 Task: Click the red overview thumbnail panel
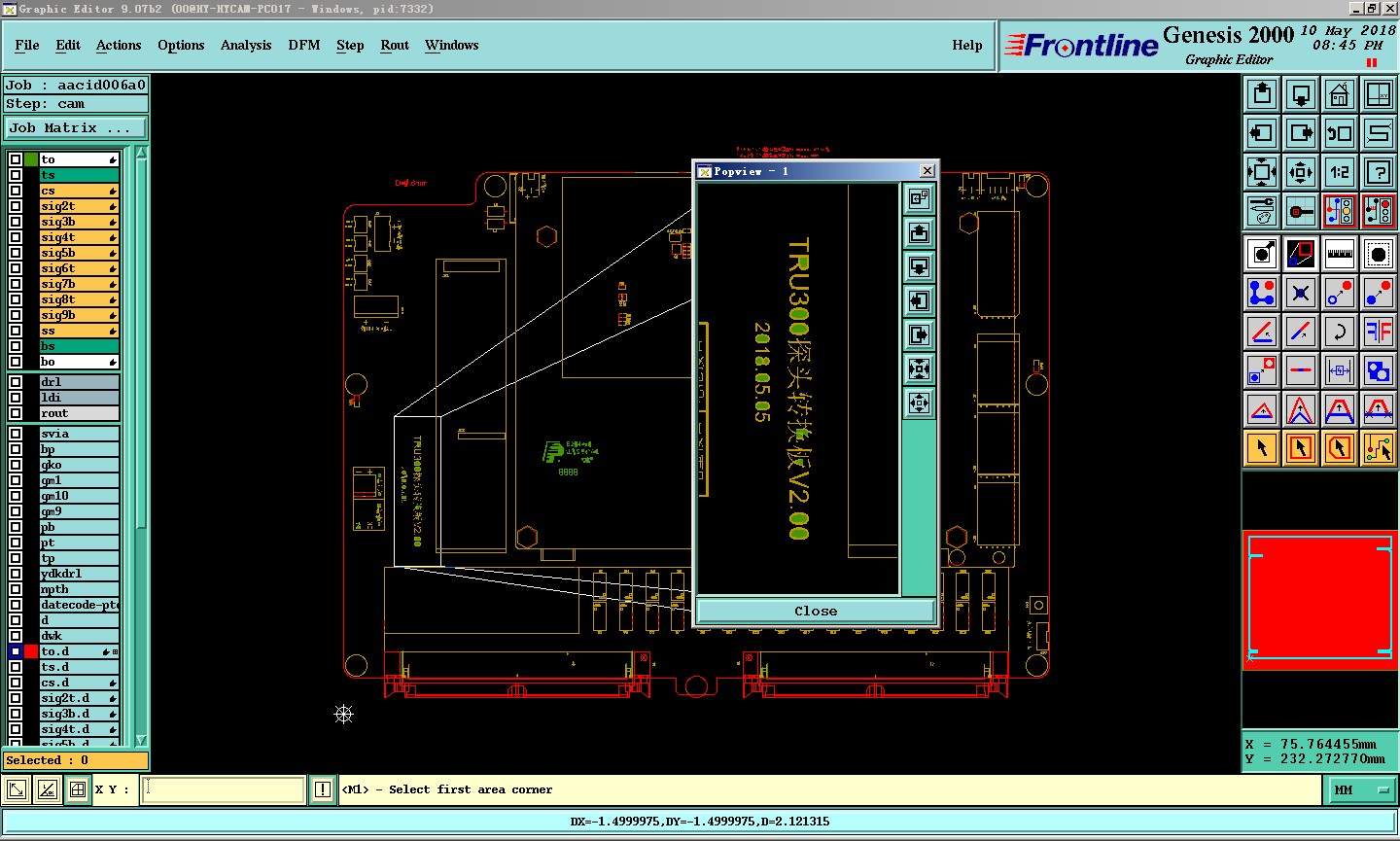(x=1320, y=600)
